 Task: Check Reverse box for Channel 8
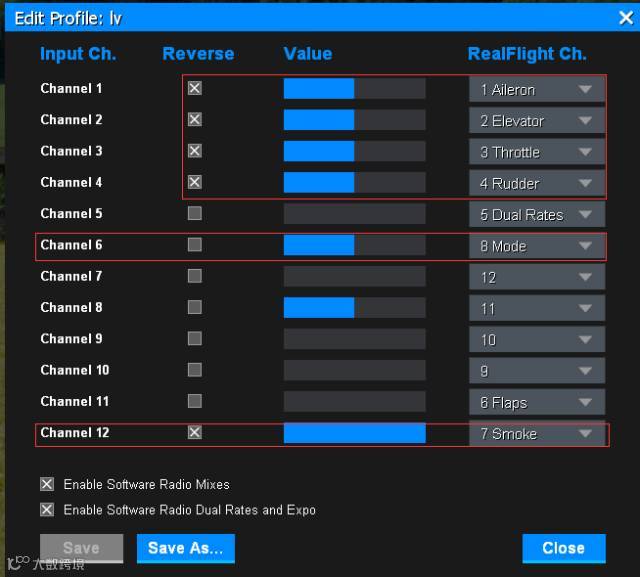(195, 307)
